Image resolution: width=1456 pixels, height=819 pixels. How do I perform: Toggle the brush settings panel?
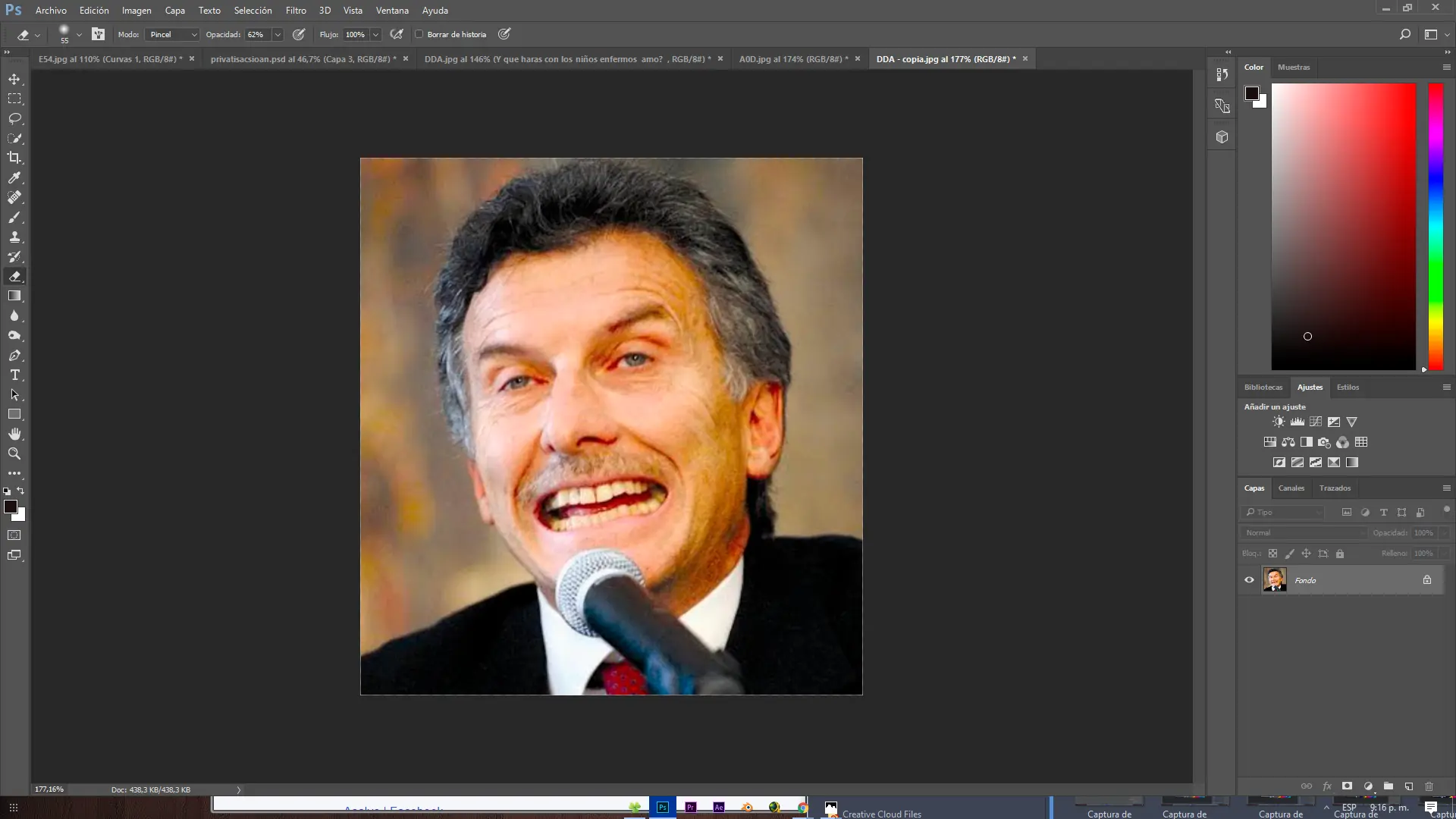(98, 34)
